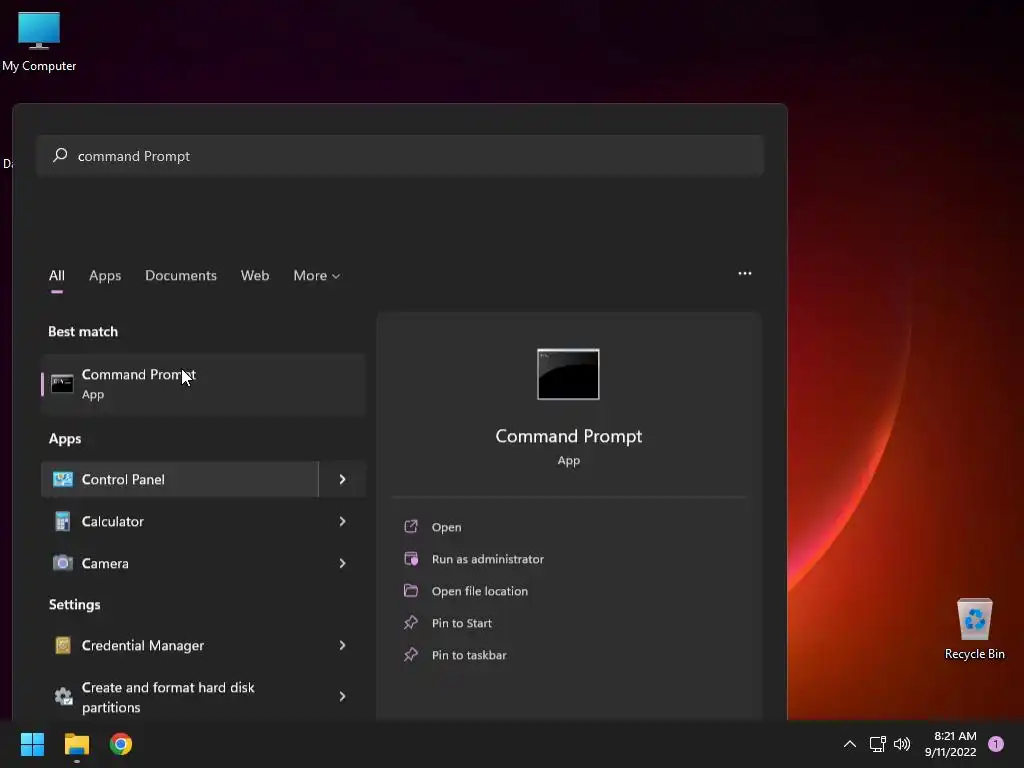Open the More filter dropdown
This screenshot has height=768, width=1024.
[317, 276]
